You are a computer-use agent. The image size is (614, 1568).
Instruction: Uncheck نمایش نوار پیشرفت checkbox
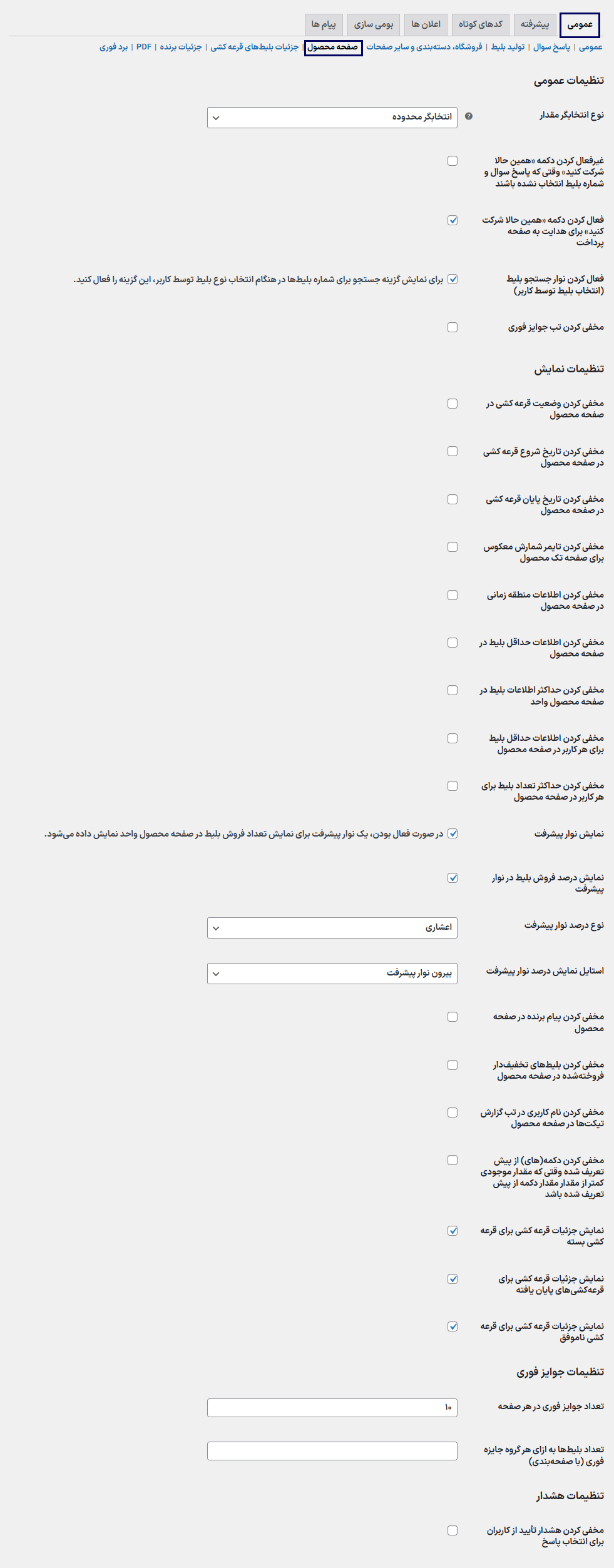coord(453,833)
